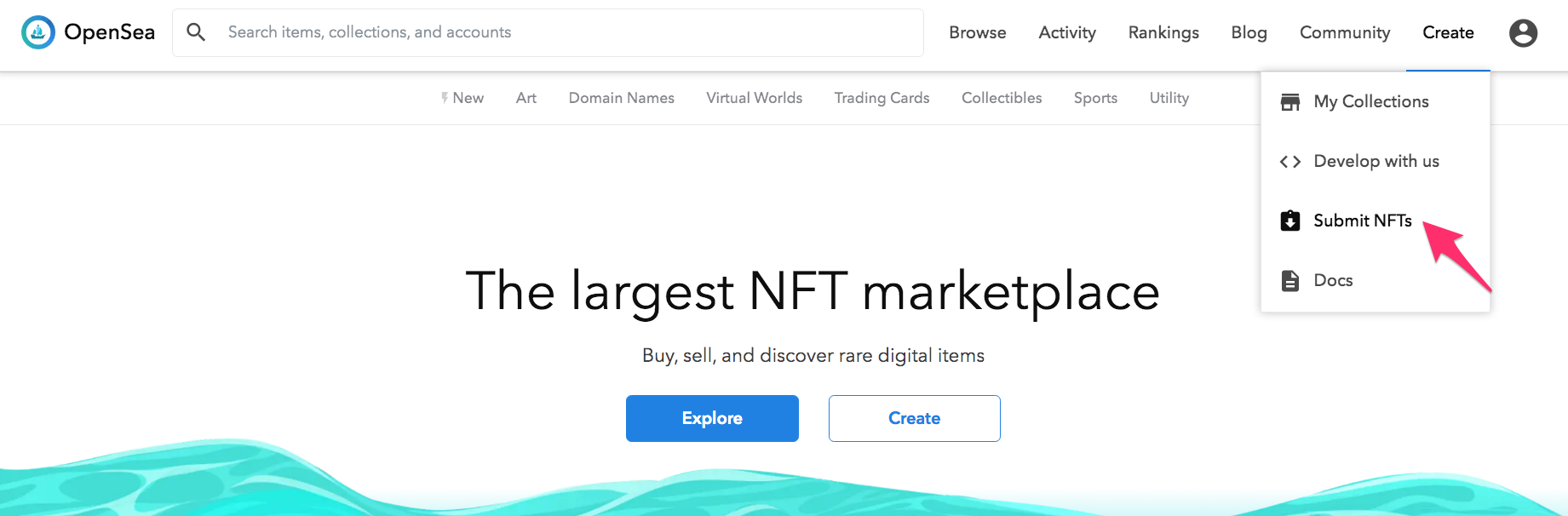Select the Collectibles category

(x=1002, y=98)
